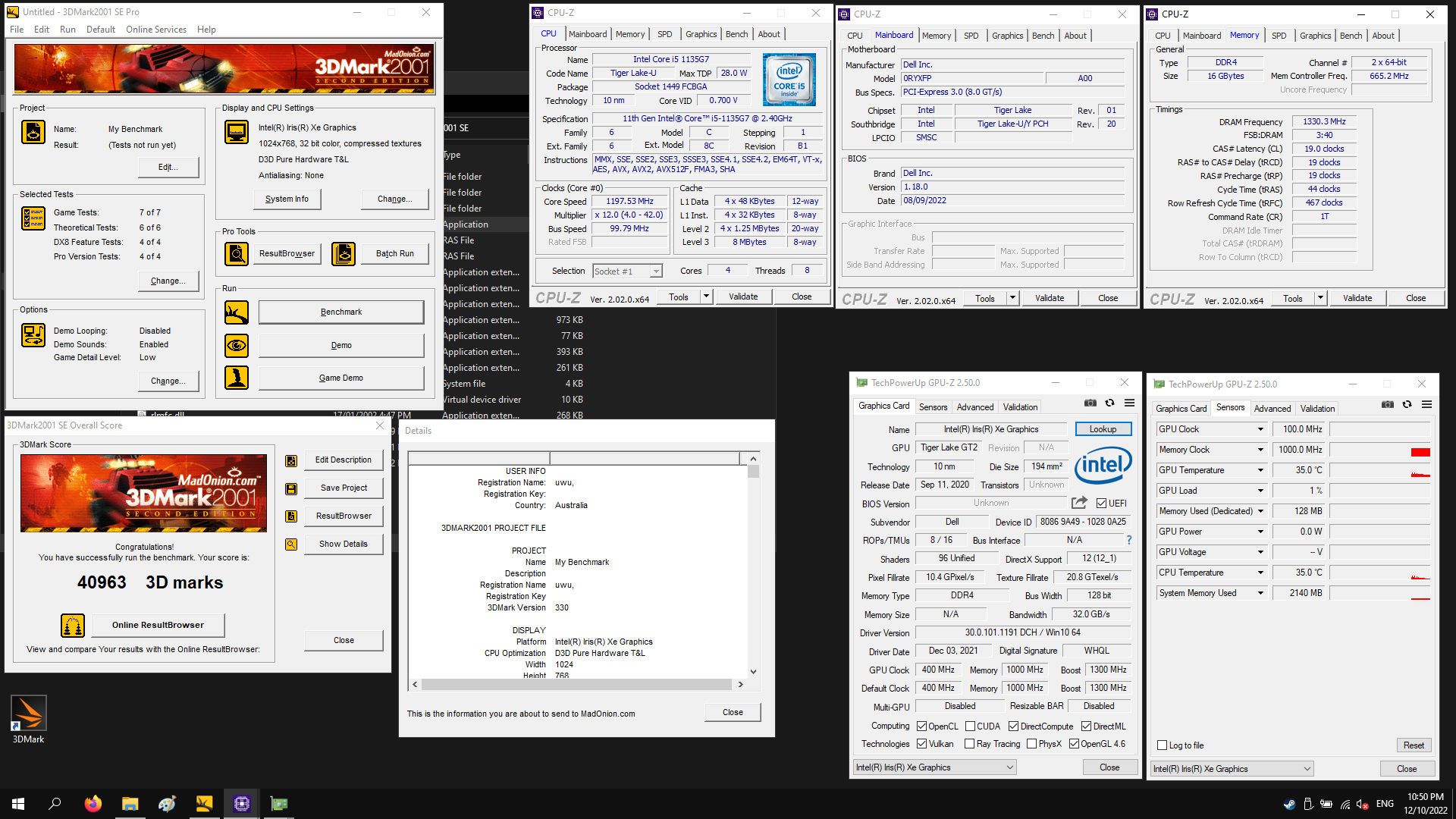Image resolution: width=1456 pixels, height=819 pixels.
Task: Click the CPU-Z taskbar icon
Action: 242,804
